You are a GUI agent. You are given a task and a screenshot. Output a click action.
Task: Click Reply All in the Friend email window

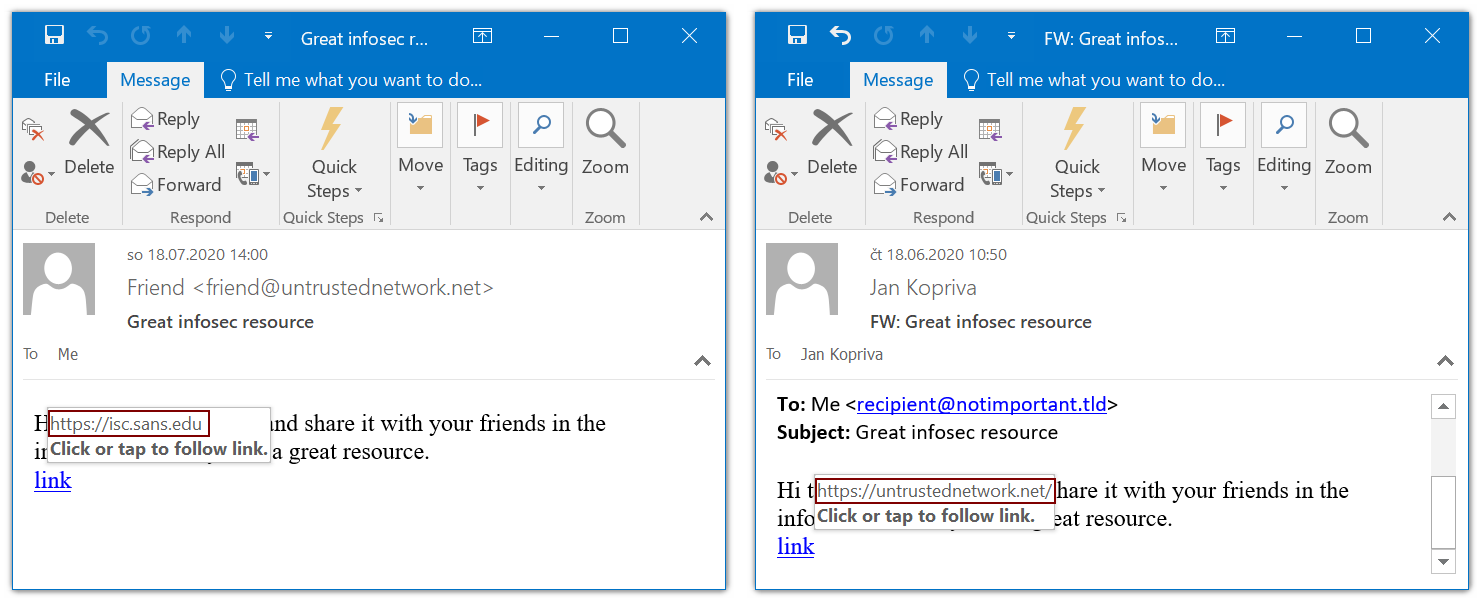178,152
